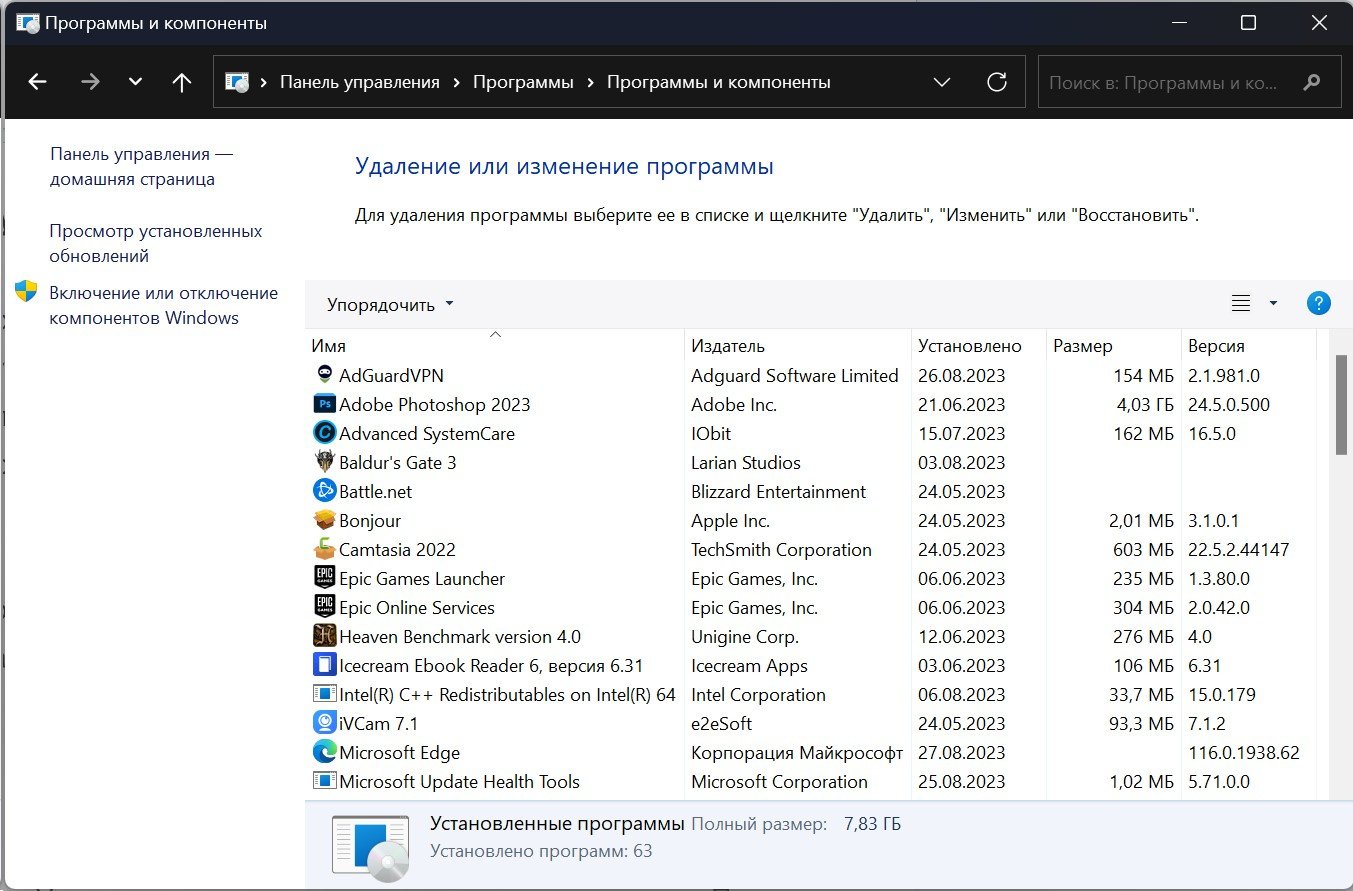1353x891 pixels.
Task: Click the Heaven Benchmark icon
Action: [x=324, y=636]
